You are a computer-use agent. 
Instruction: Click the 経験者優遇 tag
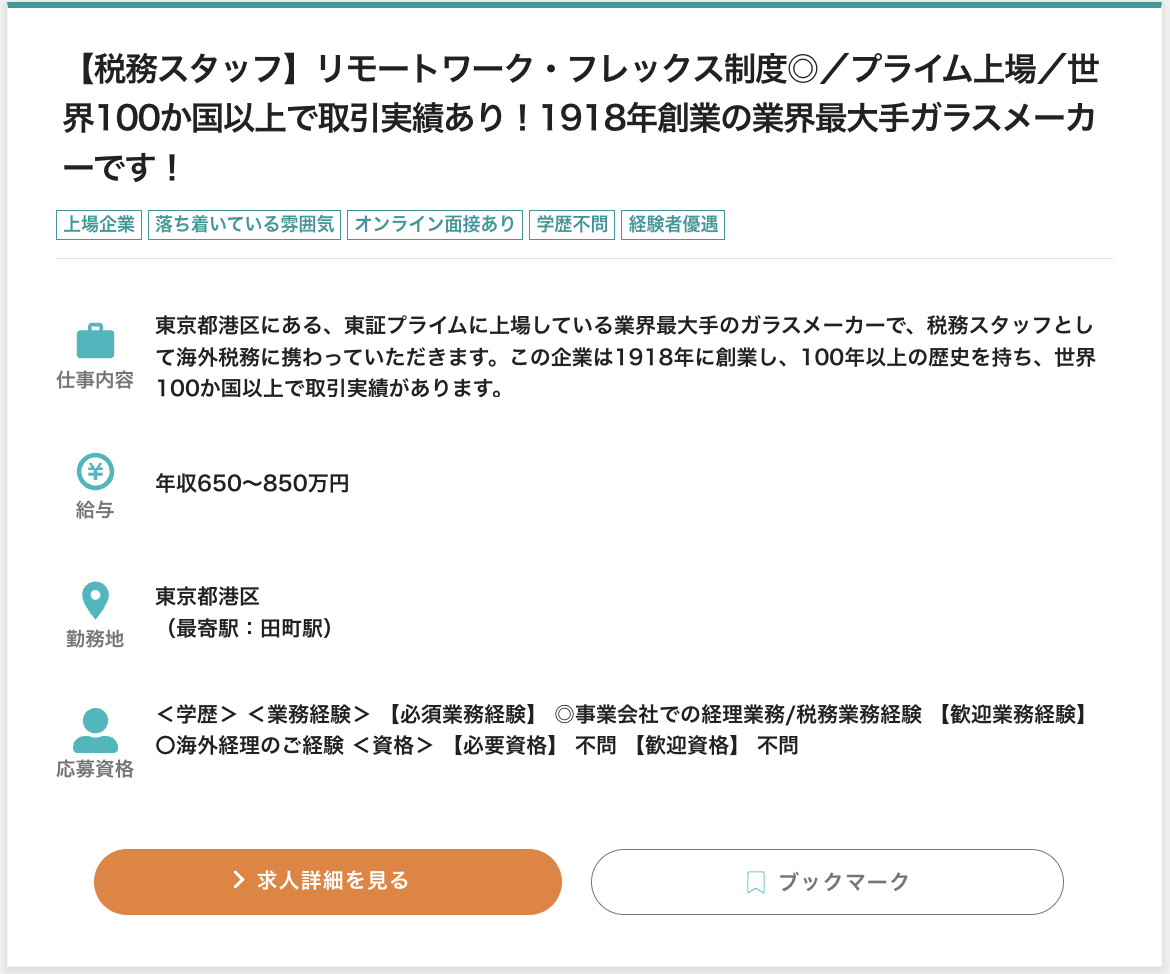point(673,224)
